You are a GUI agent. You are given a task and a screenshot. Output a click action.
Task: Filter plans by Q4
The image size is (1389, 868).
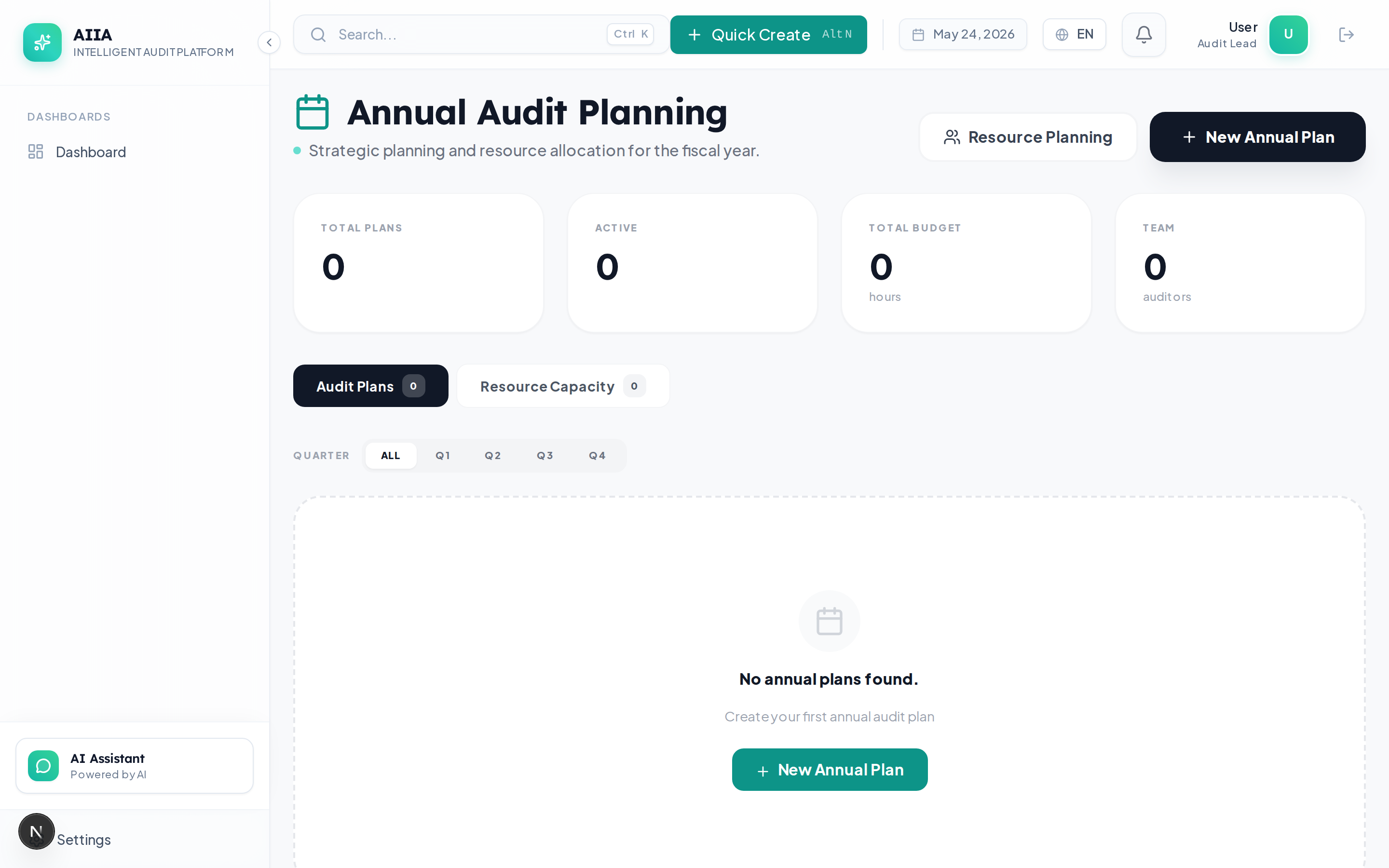pyautogui.click(x=597, y=455)
